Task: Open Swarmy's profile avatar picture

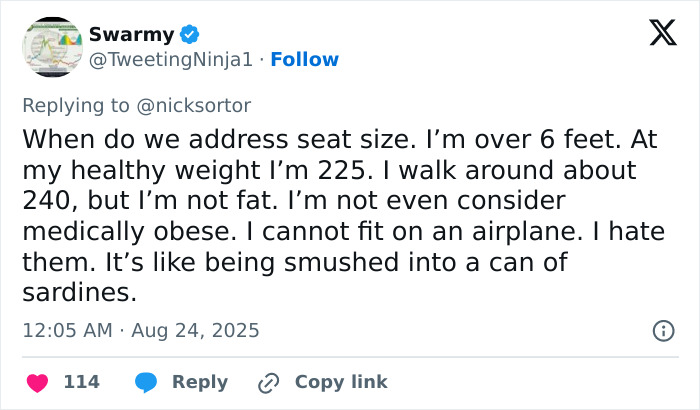Action: 50,46
